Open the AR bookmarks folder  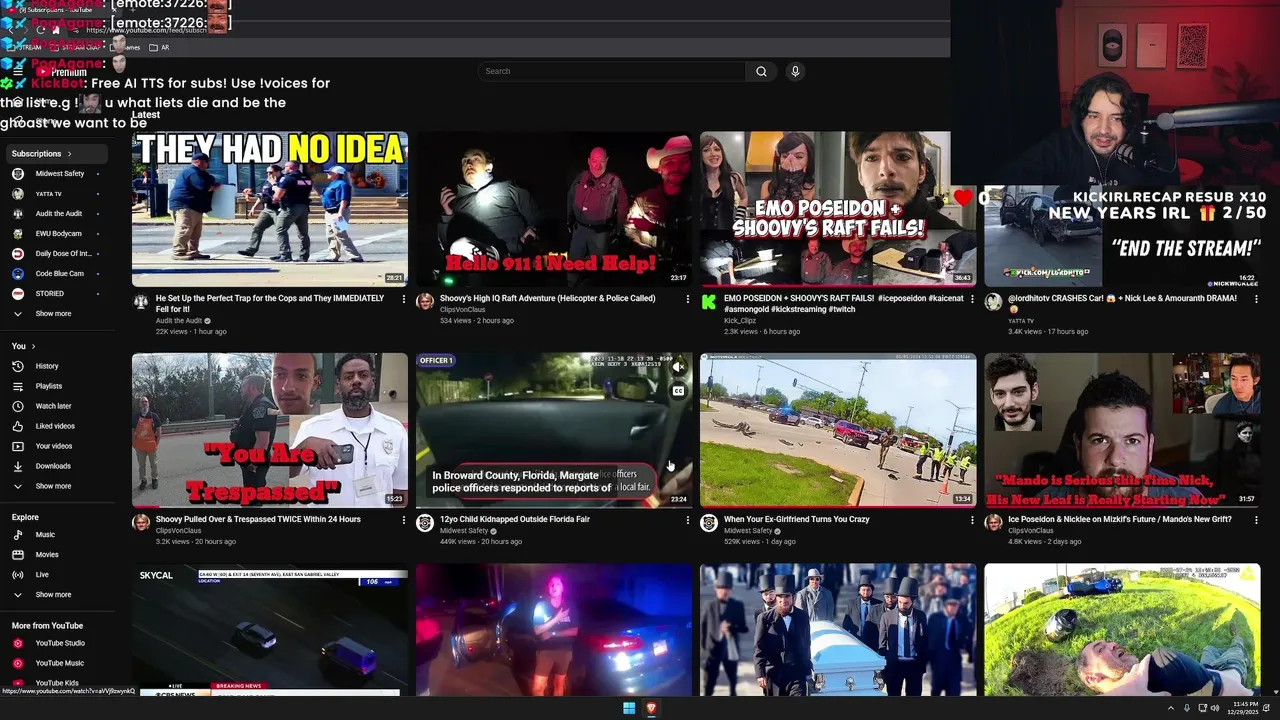click(x=159, y=47)
